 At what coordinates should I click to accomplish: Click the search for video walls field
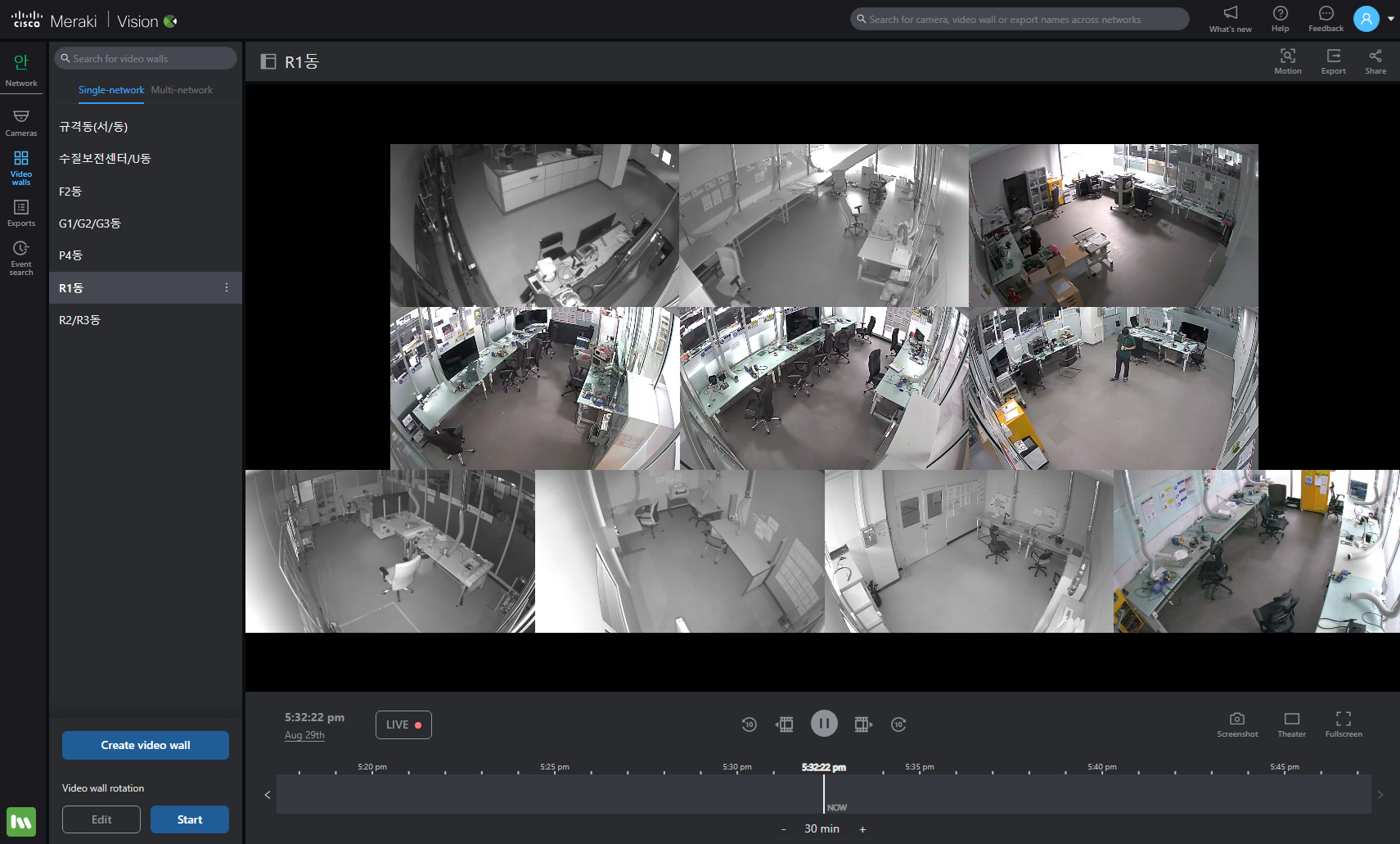point(147,59)
